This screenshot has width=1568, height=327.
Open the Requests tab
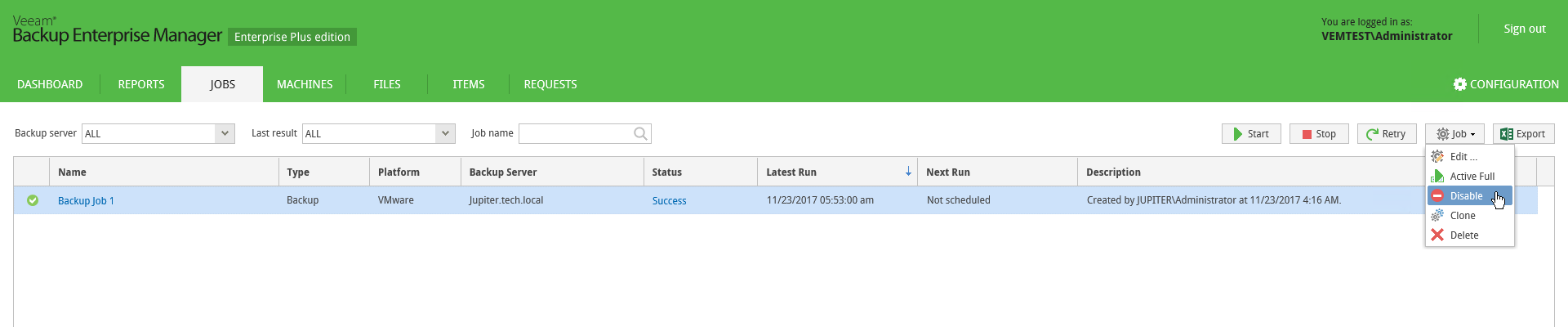pos(550,84)
